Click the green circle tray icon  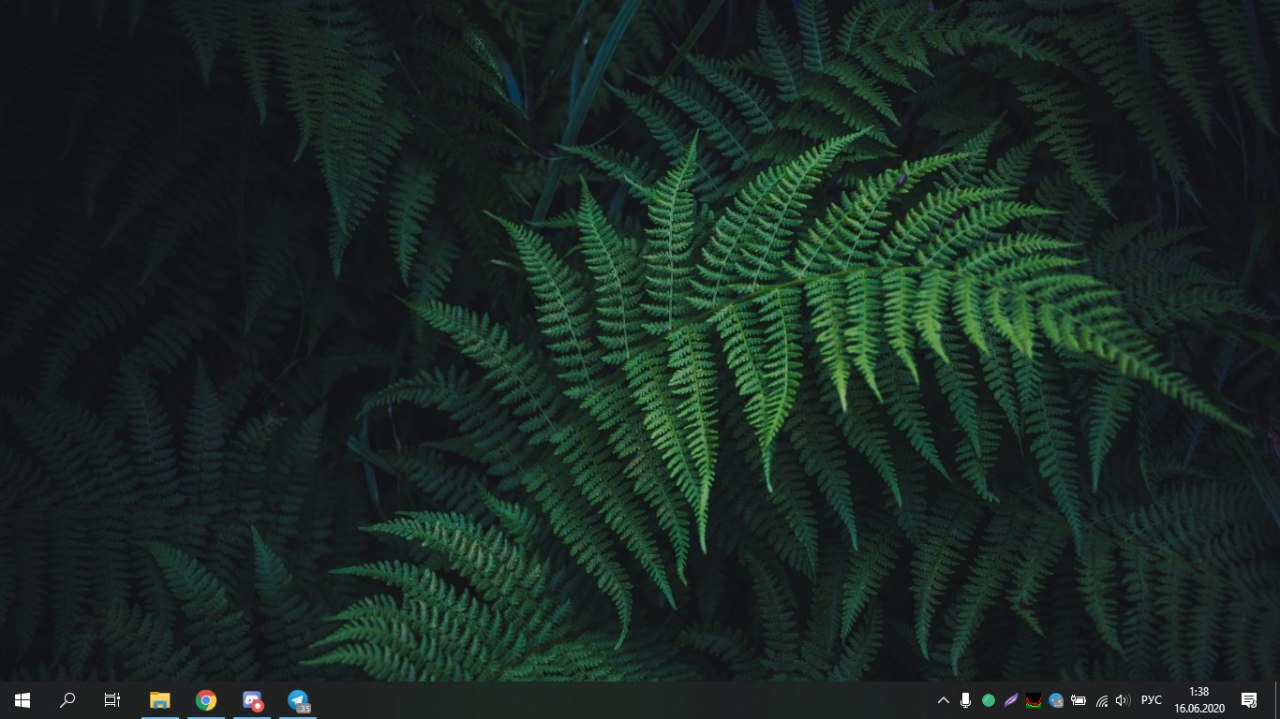988,700
